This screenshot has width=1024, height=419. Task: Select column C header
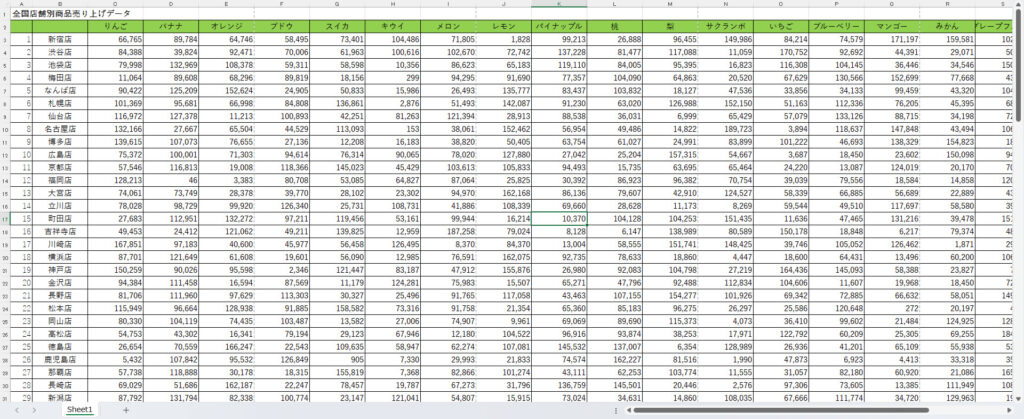coord(115,4)
